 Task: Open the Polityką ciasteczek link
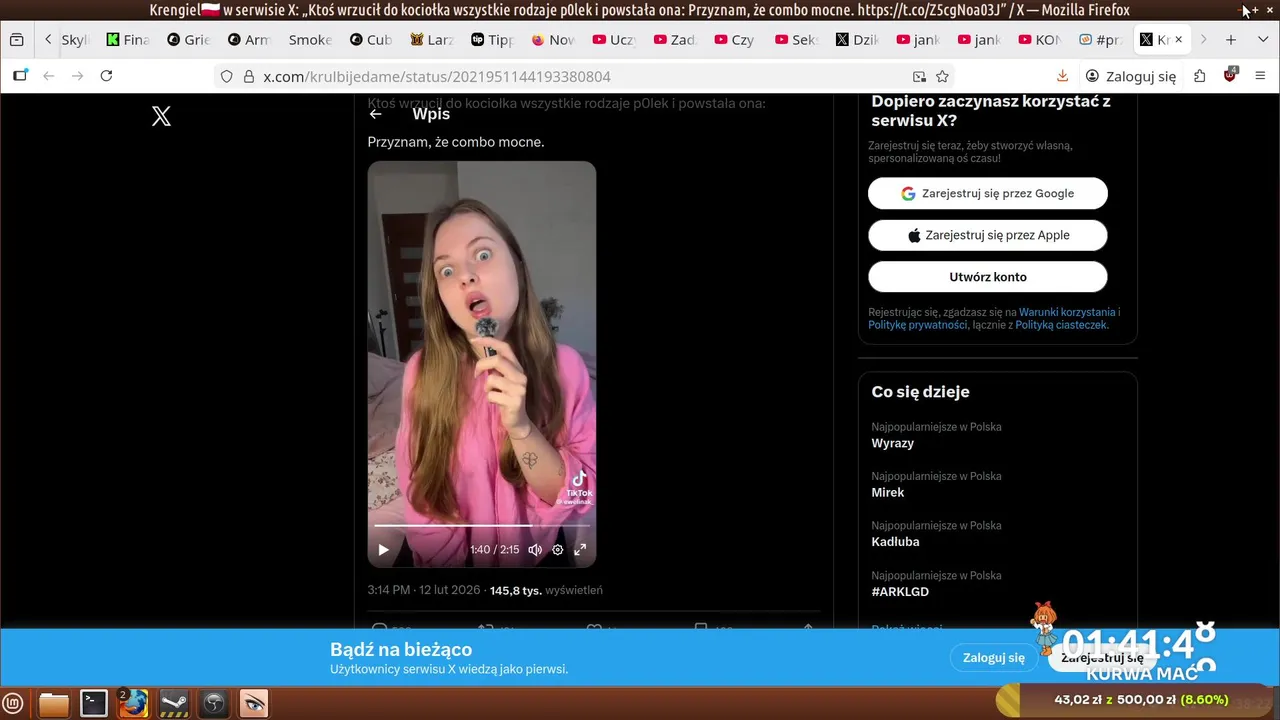[1061, 325]
